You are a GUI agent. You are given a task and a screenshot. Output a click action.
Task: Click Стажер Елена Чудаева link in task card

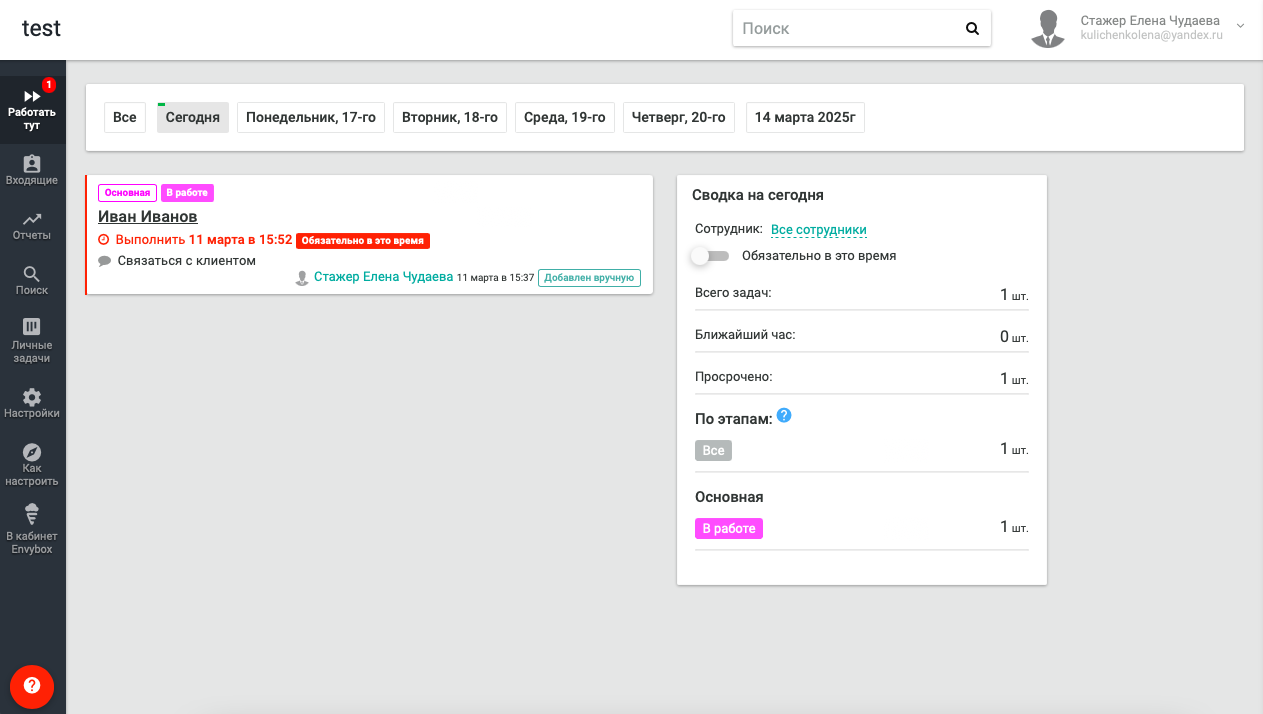pos(383,277)
